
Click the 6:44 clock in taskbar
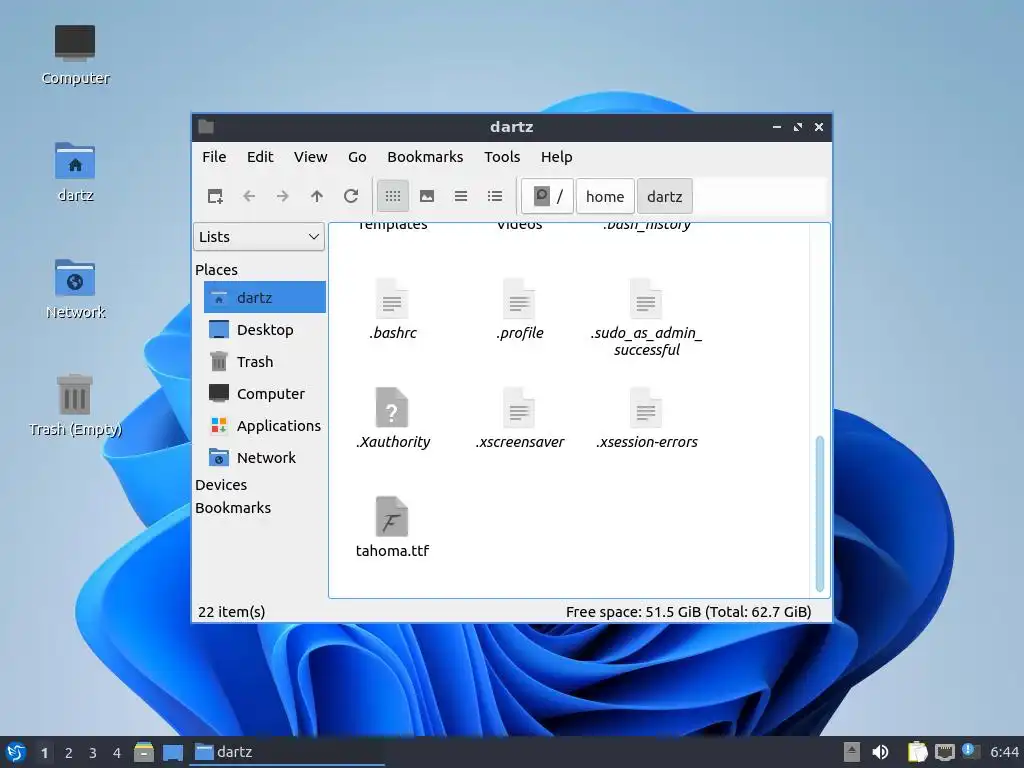[x=1004, y=752]
